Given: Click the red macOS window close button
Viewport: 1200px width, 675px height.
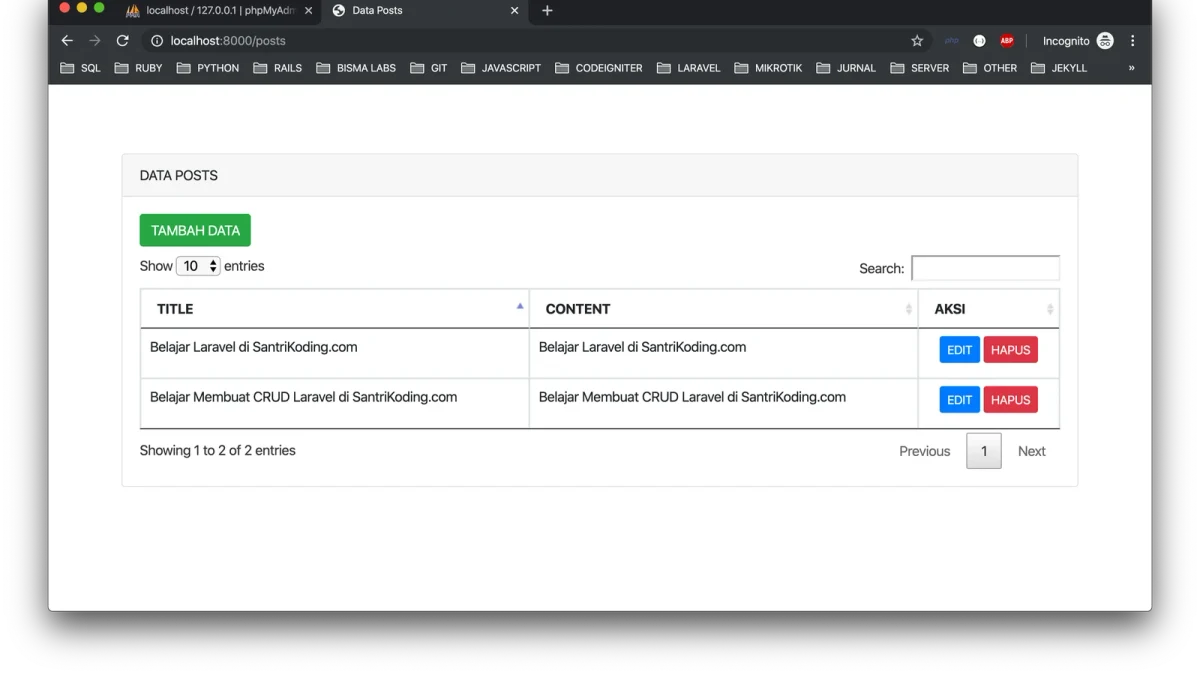Looking at the screenshot, I should coord(64,8).
